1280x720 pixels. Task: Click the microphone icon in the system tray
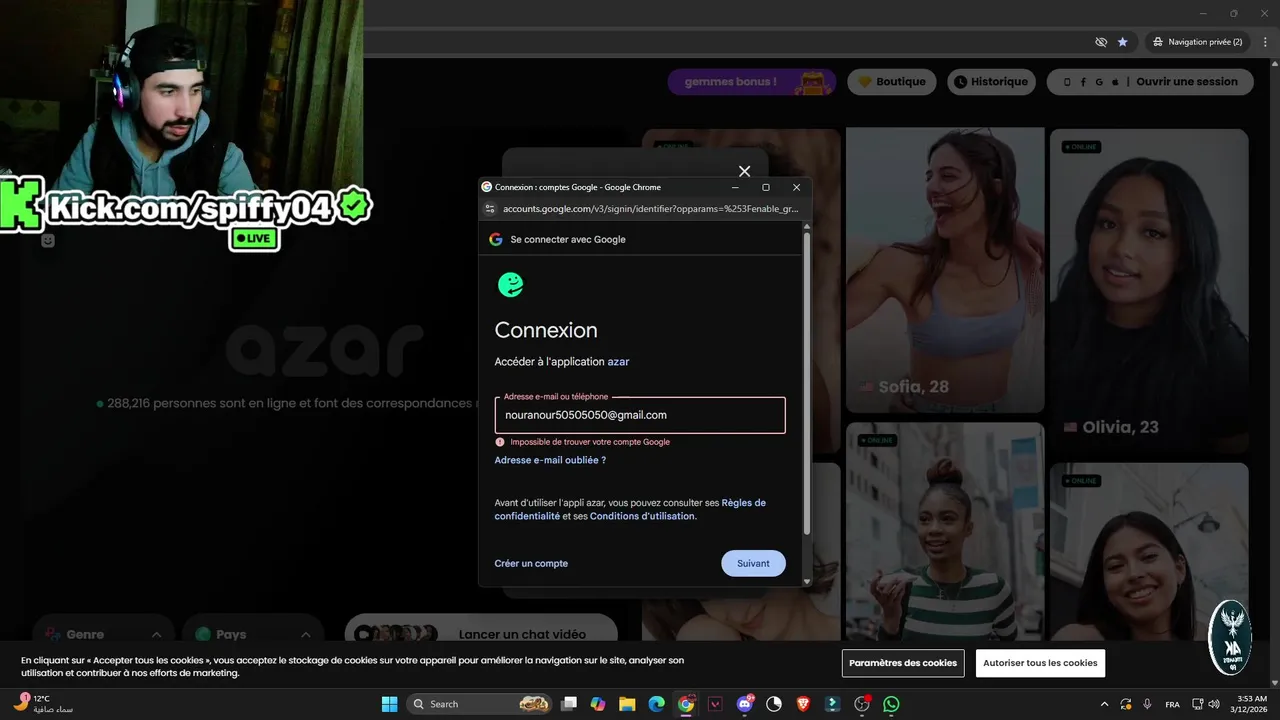pos(1147,704)
